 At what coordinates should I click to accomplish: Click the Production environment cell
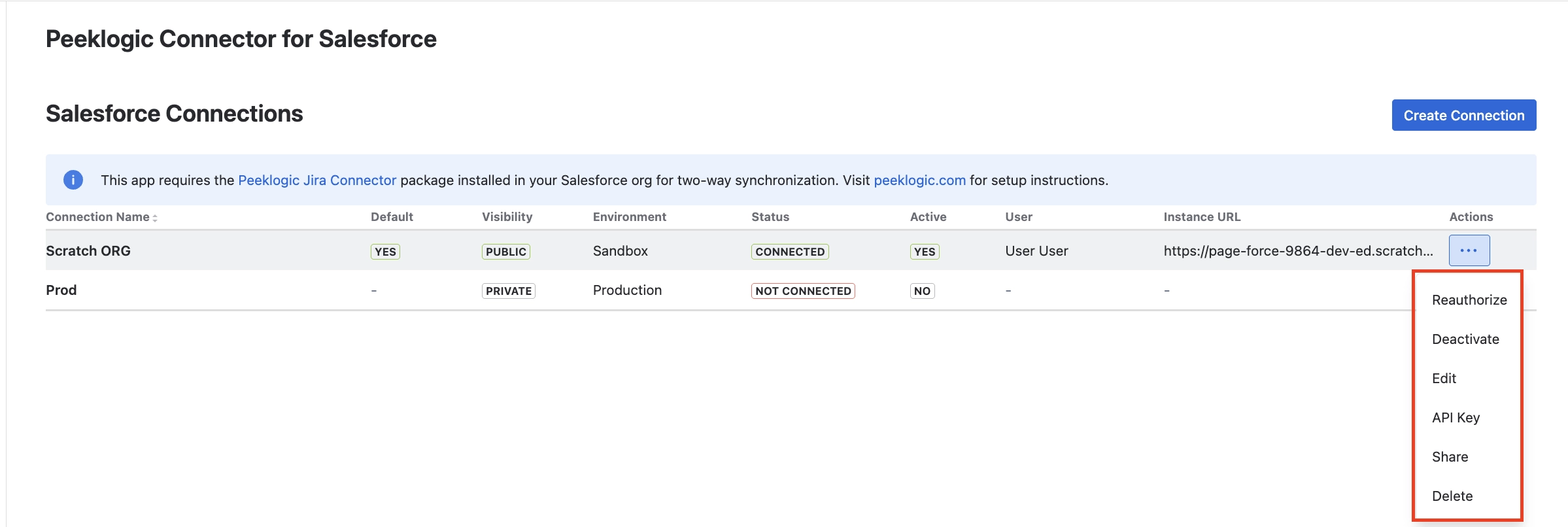627,290
